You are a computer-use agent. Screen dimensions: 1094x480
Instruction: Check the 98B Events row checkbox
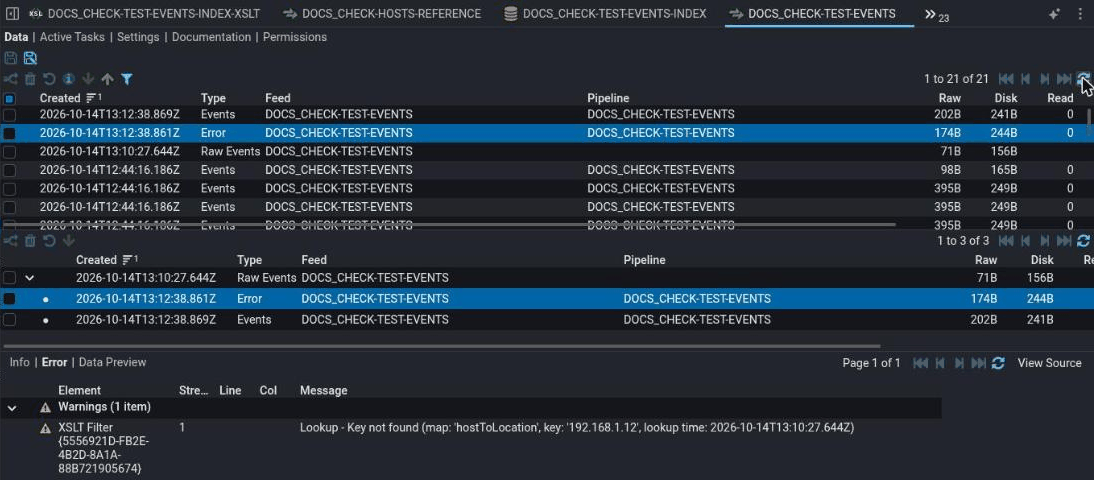point(10,170)
